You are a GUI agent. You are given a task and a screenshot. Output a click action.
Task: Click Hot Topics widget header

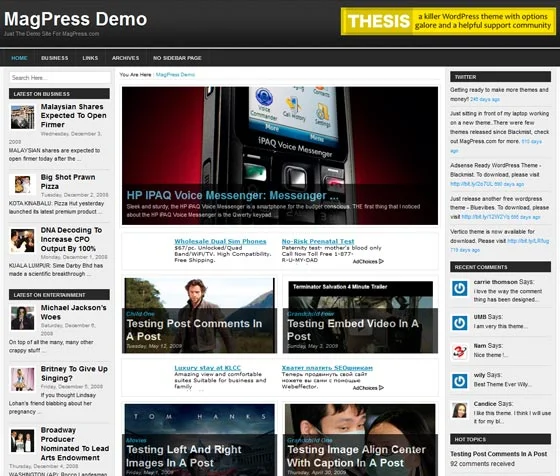click(x=500, y=439)
